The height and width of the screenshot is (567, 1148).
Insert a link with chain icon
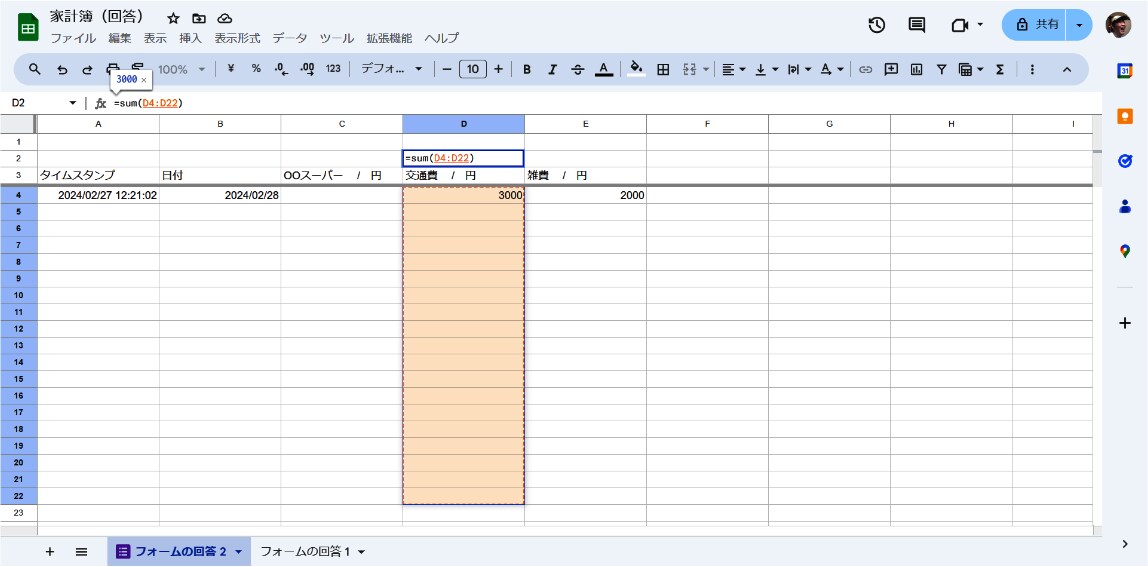click(865, 70)
